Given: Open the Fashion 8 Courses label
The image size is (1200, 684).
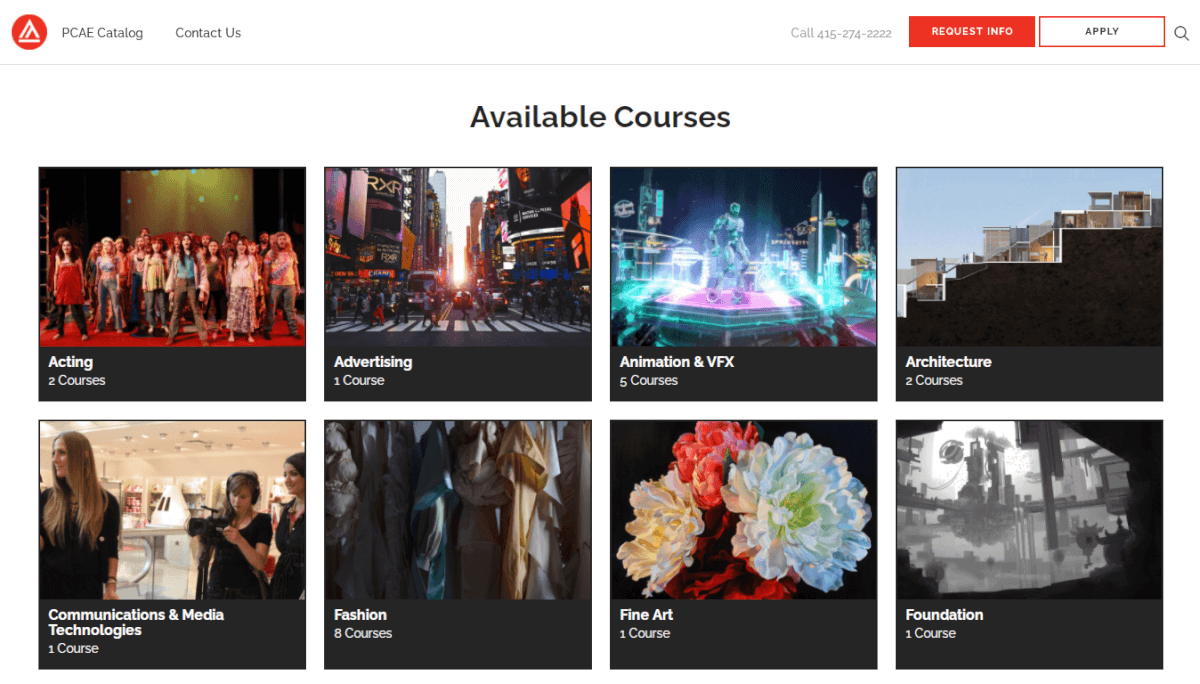Looking at the screenshot, I should point(363,633).
